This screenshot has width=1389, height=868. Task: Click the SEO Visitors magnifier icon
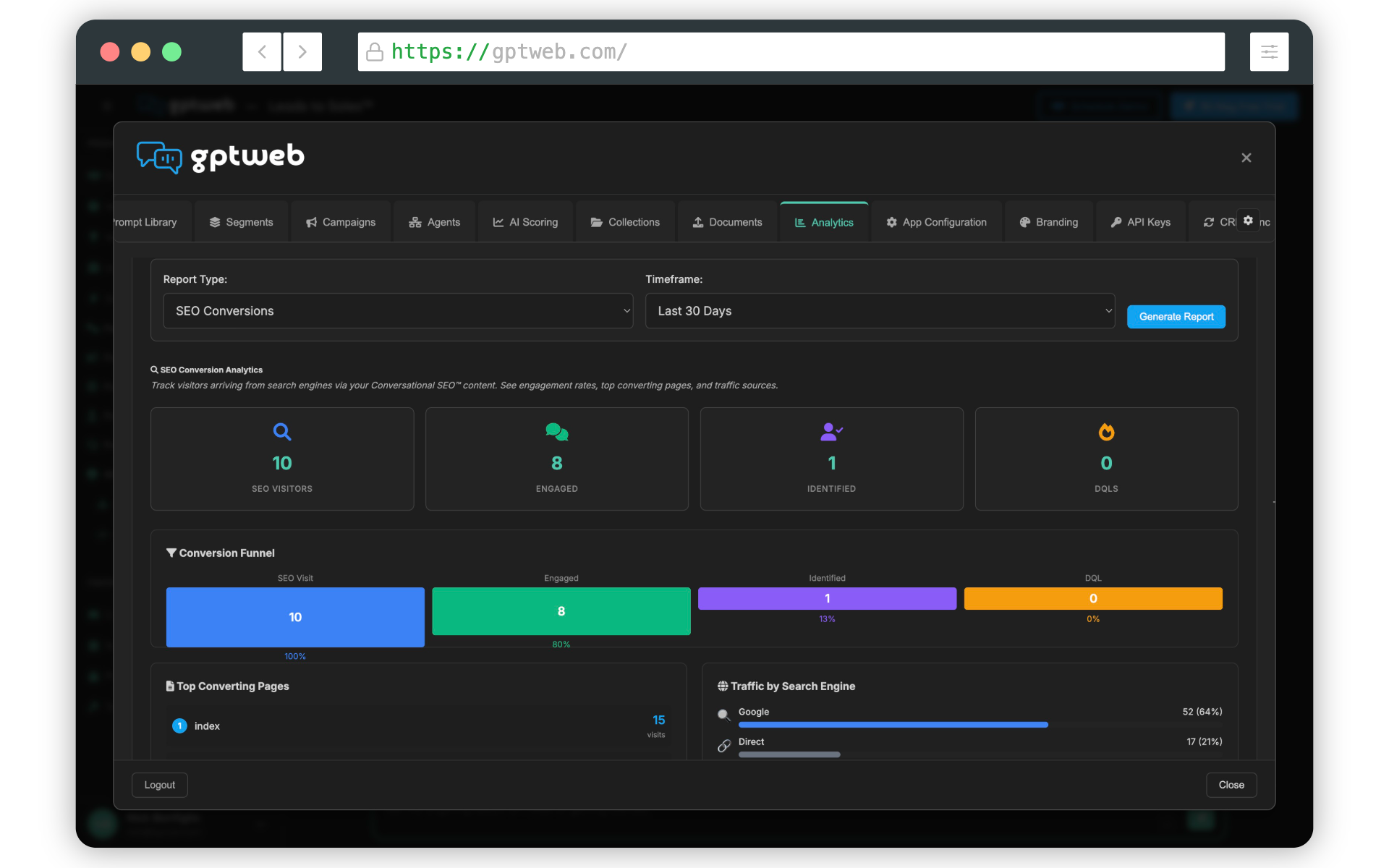[x=282, y=432]
